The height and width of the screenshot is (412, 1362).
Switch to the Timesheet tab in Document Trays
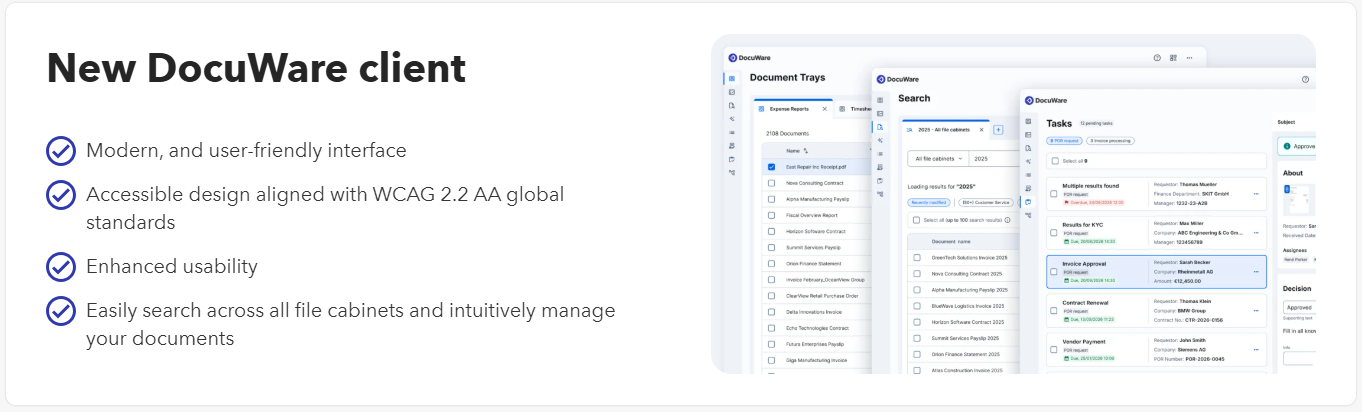click(x=855, y=108)
